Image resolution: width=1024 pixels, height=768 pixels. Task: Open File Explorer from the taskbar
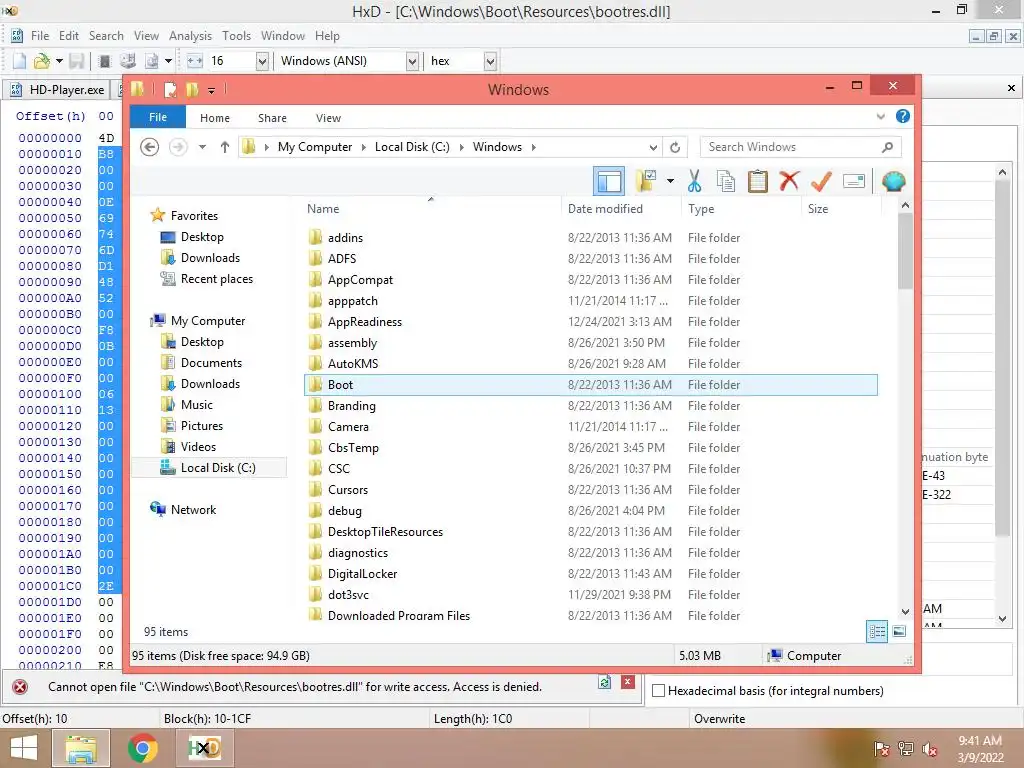pos(81,748)
